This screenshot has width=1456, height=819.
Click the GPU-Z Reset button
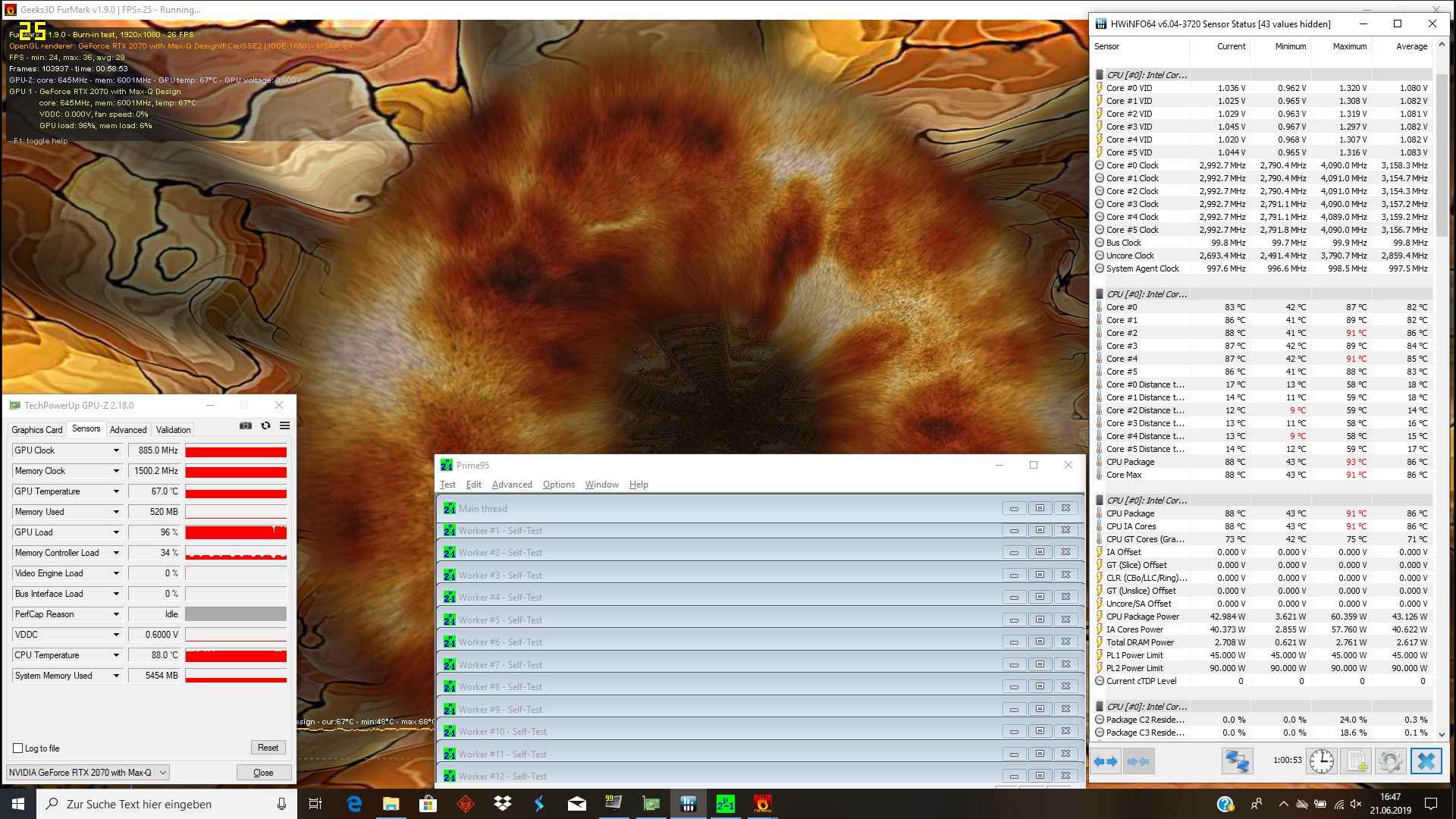tap(268, 748)
